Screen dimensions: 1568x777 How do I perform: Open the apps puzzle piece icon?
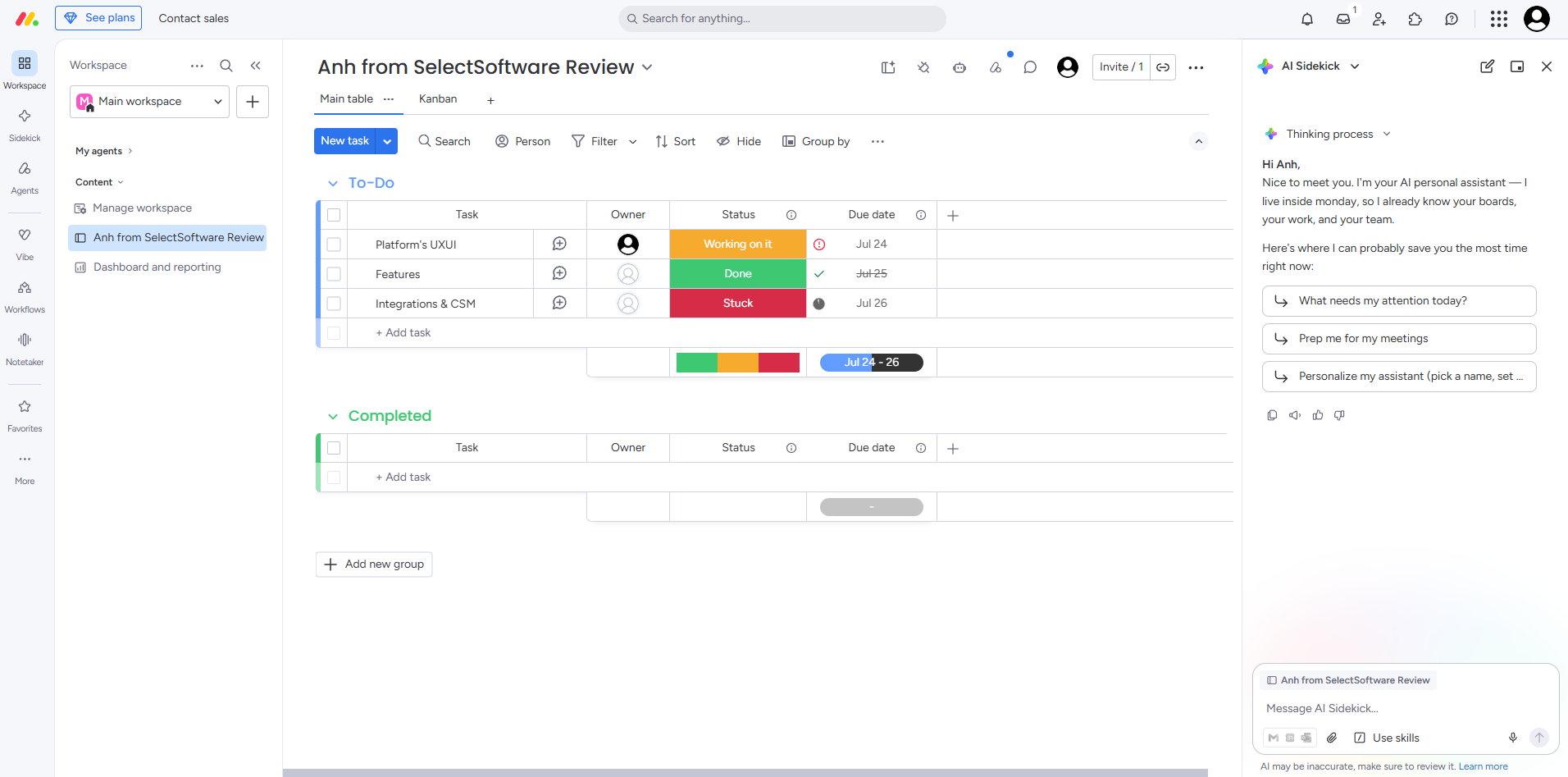coord(1415,19)
